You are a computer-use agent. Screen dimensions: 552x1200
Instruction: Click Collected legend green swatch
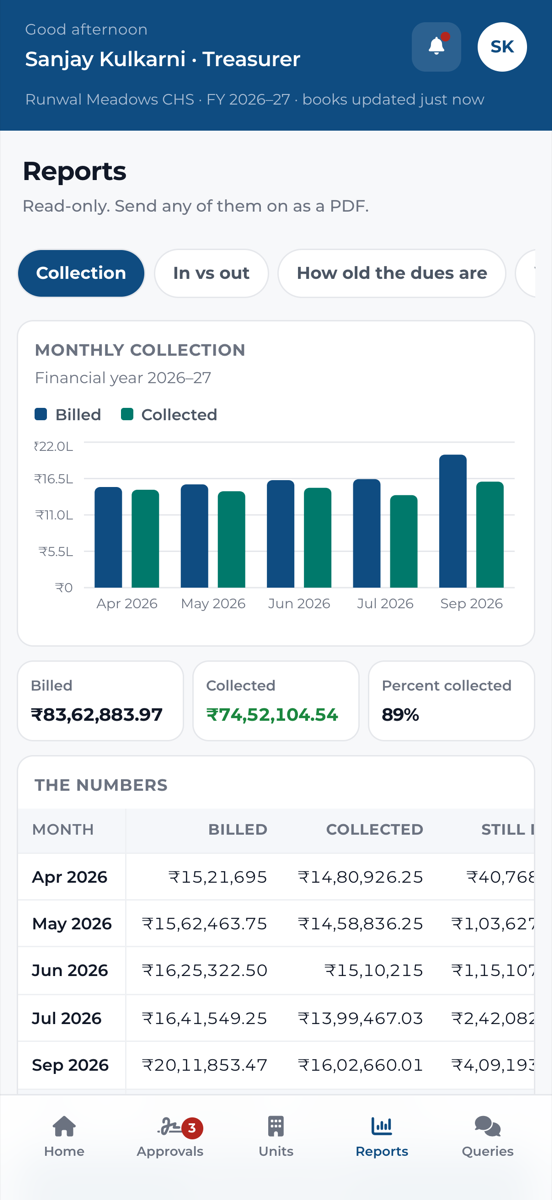127,414
